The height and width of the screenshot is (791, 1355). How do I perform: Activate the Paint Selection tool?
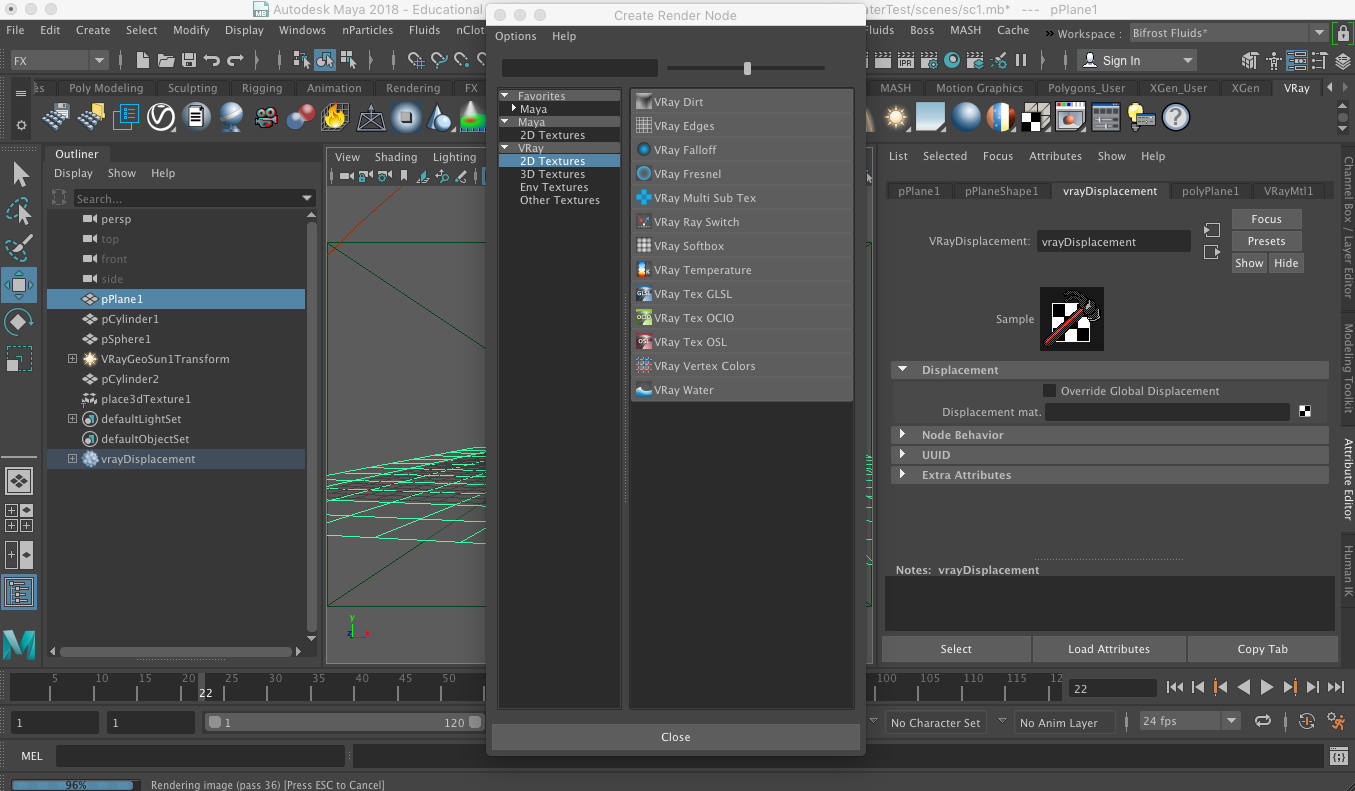point(19,248)
